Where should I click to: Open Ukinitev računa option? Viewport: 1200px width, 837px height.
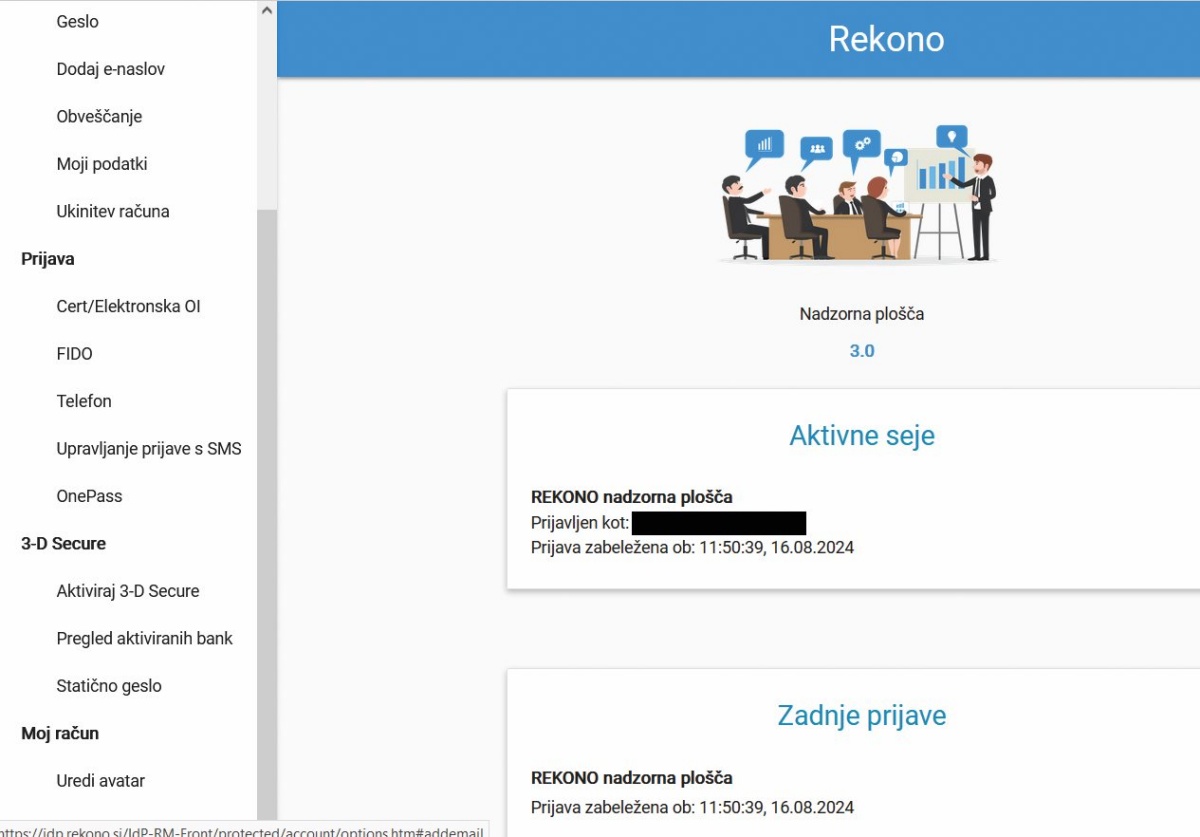coord(113,211)
